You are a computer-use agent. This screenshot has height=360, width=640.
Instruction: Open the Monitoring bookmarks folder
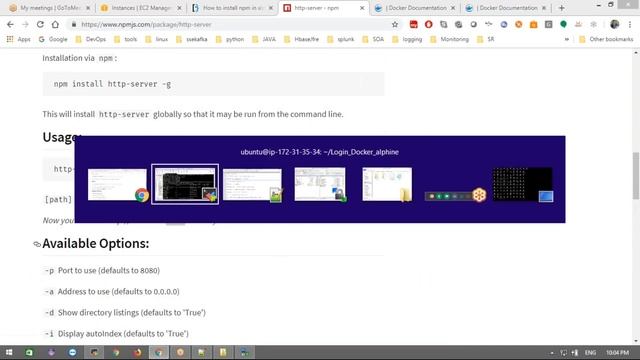point(449,39)
